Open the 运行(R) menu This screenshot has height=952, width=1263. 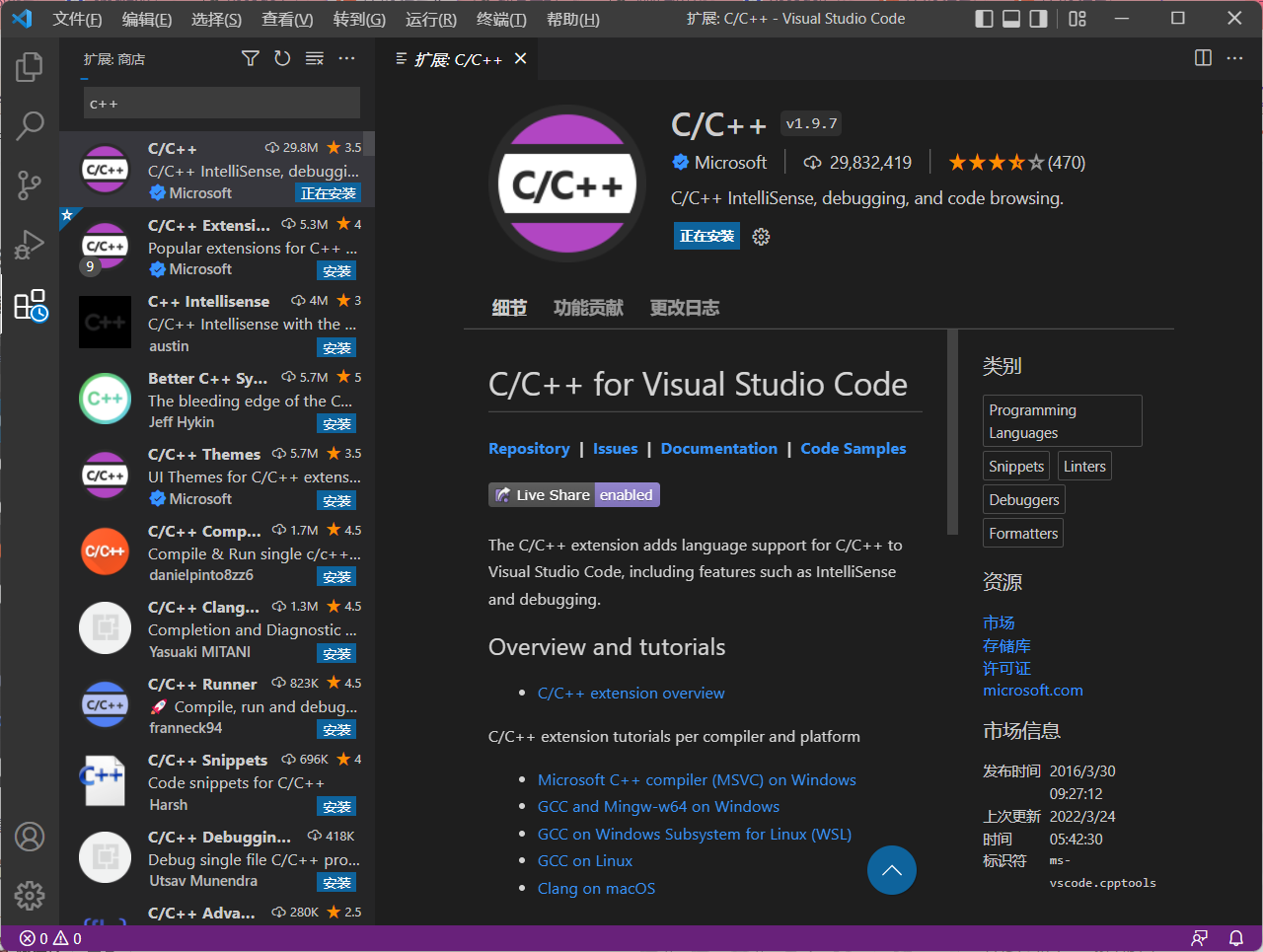[x=431, y=19]
